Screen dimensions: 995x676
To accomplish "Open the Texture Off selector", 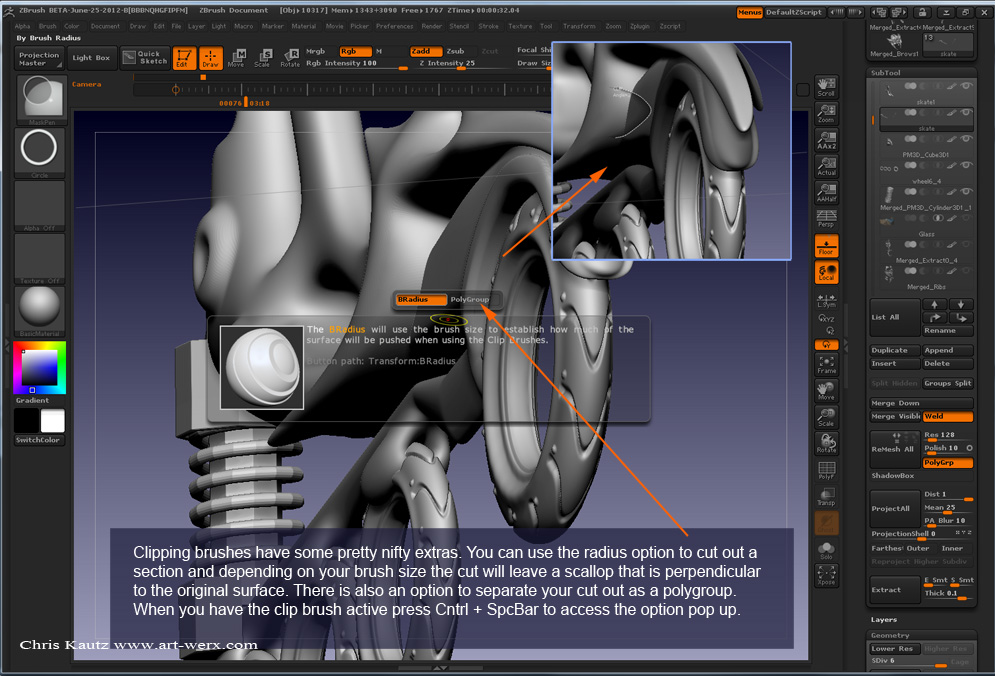I will [39, 258].
